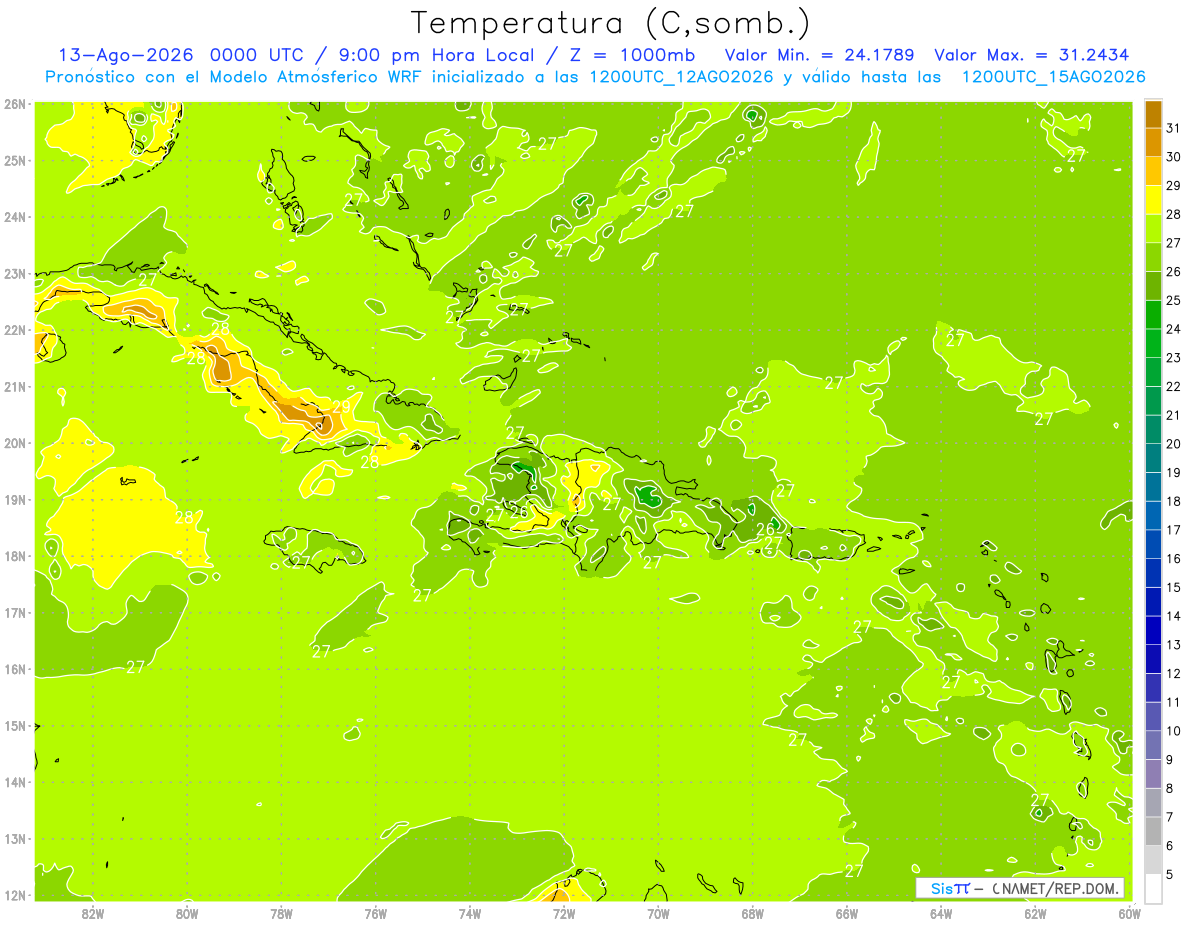
Task: Click the legend scale label "10"
Action: [x=1173, y=731]
